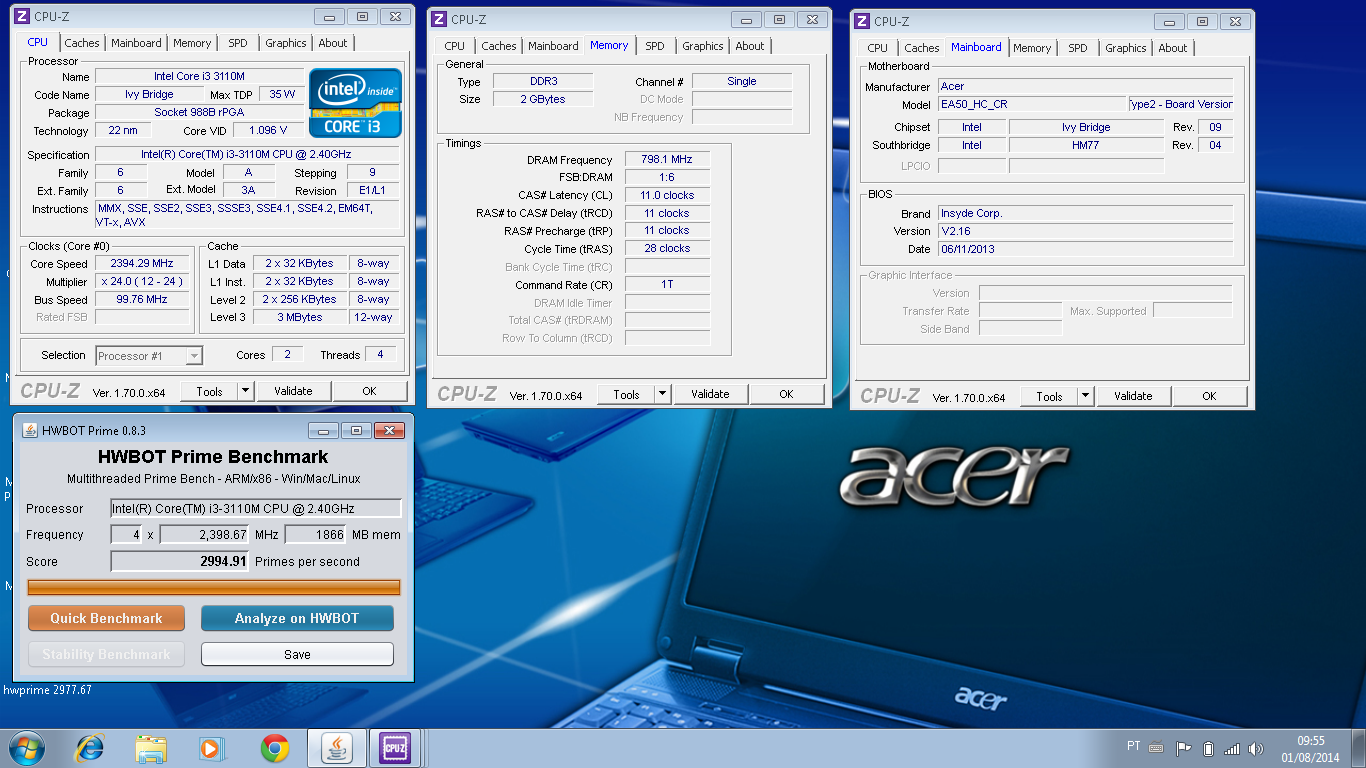Click the motherboard model EA50_HC_CR
This screenshot has height=768, width=1366.
click(x=1031, y=104)
